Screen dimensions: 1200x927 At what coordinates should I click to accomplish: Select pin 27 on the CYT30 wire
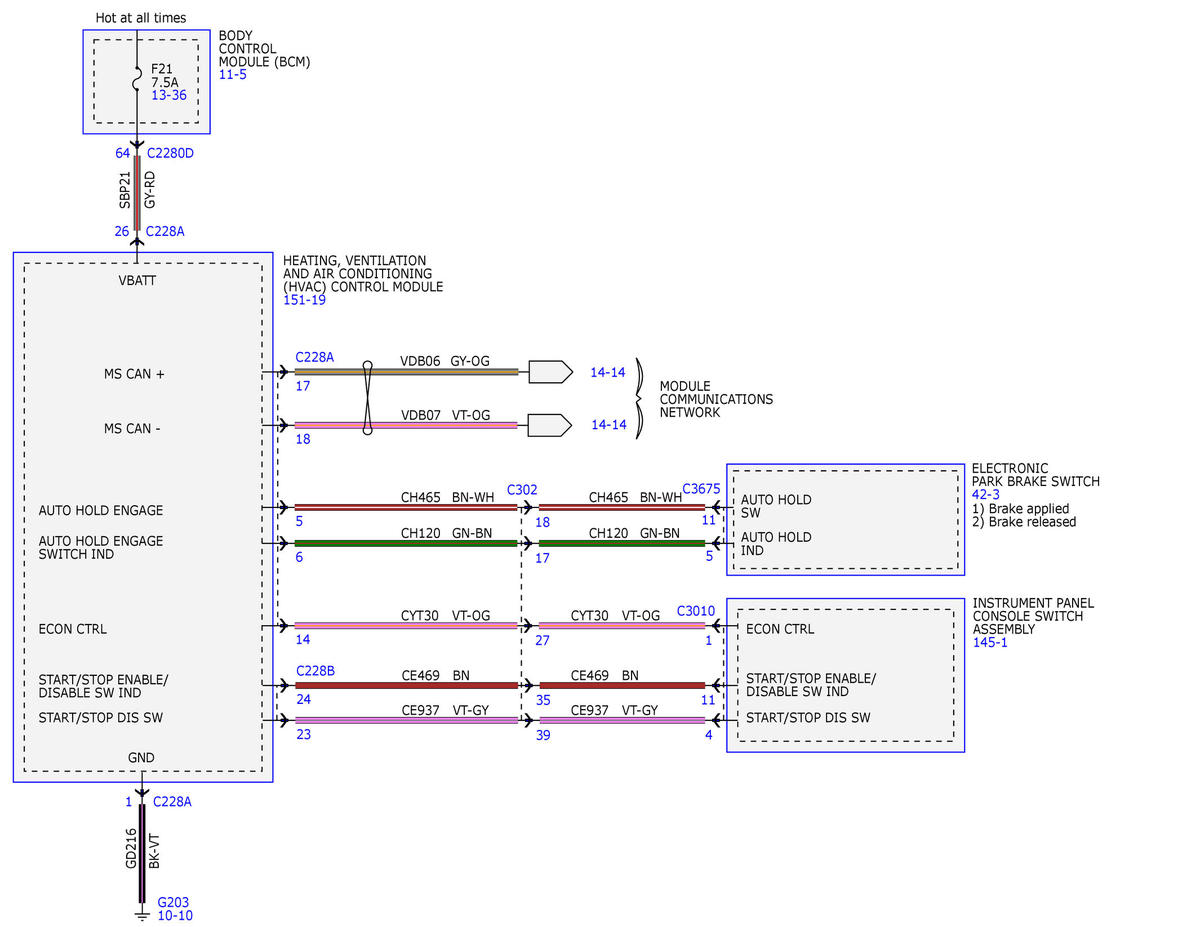[543, 640]
